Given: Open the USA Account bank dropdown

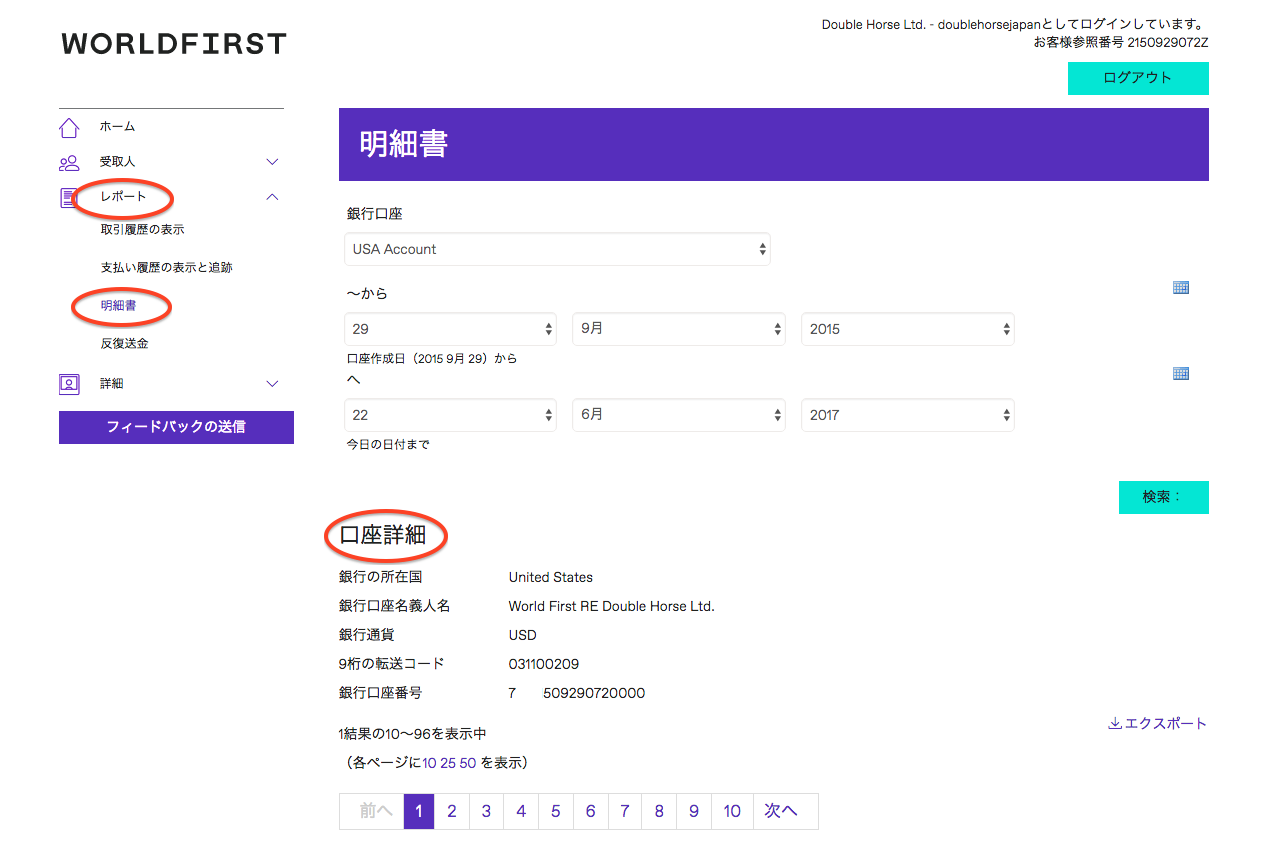Looking at the screenshot, I should click(557, 249).
